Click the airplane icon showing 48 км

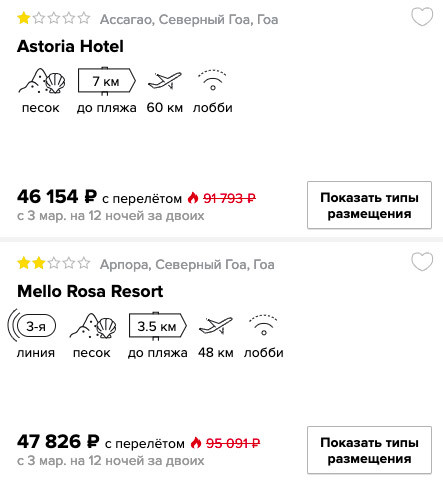pos(216,326)
